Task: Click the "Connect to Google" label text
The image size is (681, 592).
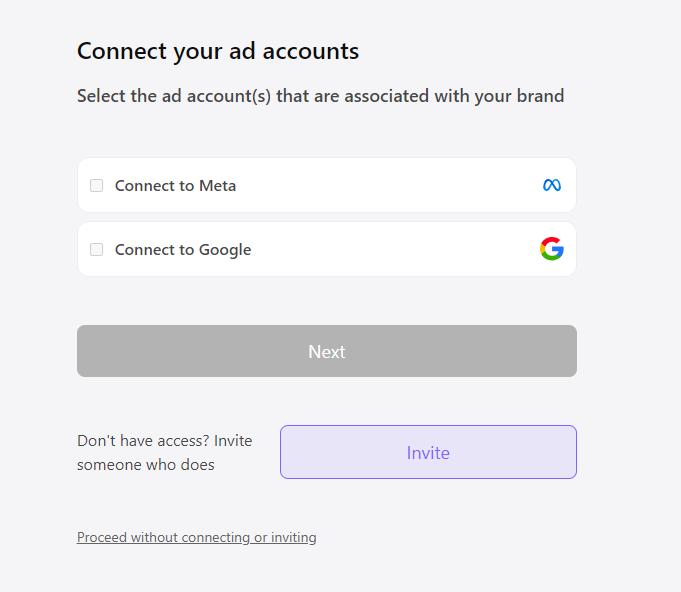Action: coord(183,250)
